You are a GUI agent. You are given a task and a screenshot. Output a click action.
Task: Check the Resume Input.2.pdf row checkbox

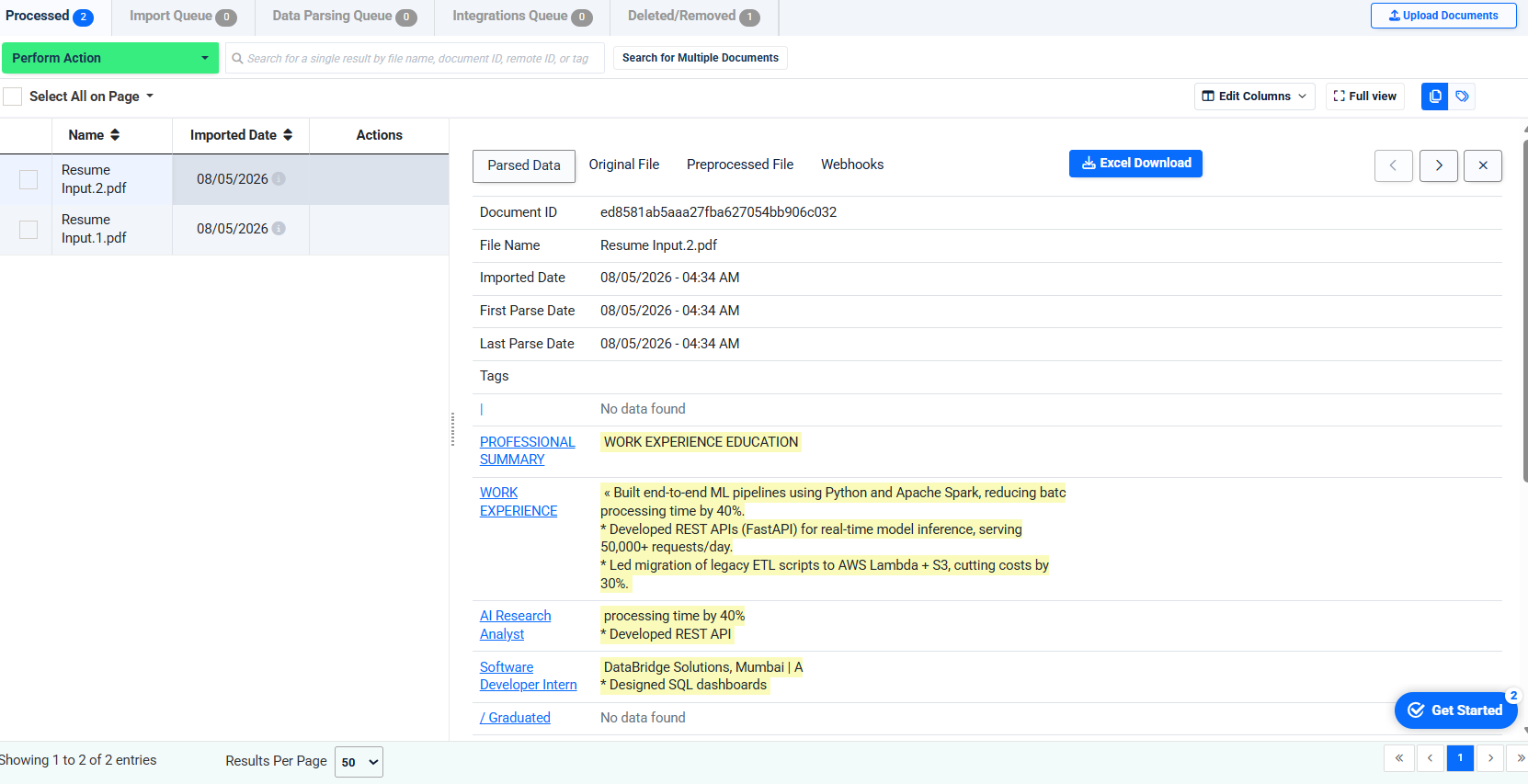click(x=29, y=179)
